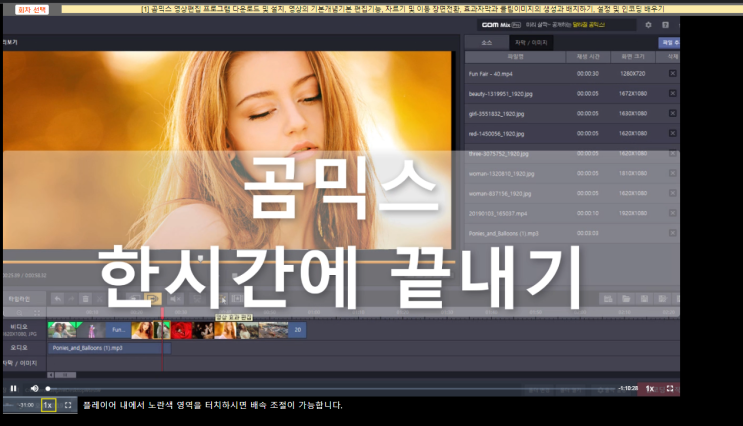Sort by 재생 시간 column header

pyautogui.click(x=588, y=57)
